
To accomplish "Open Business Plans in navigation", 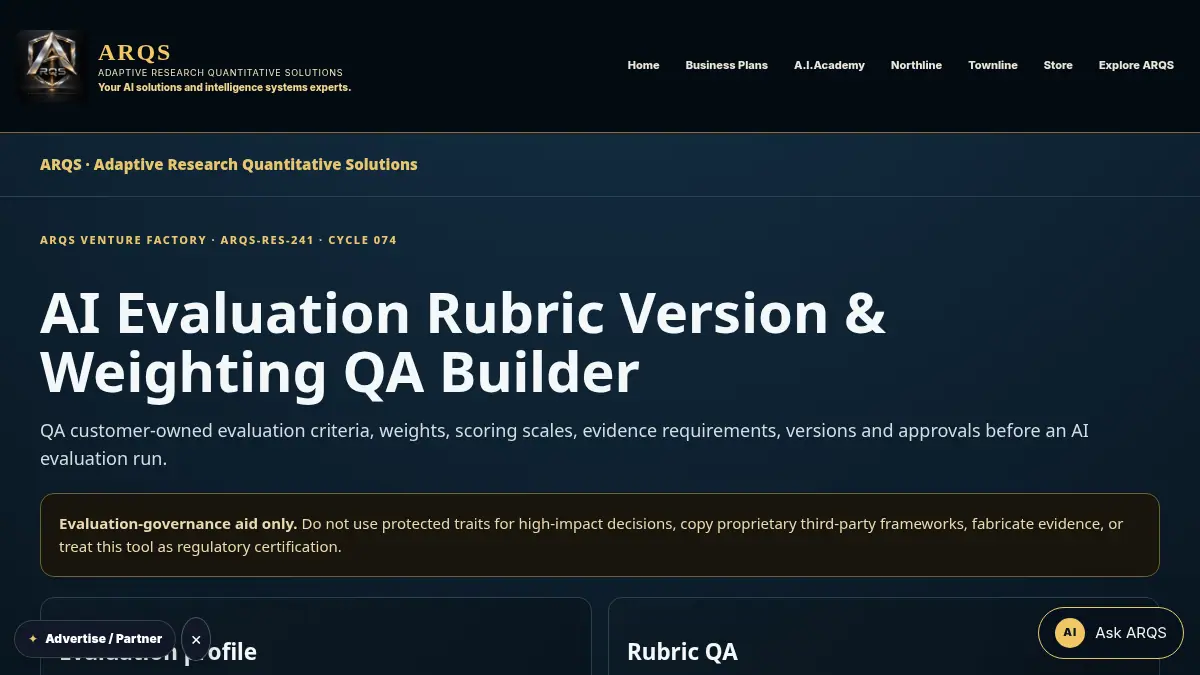I will (727, 65).
